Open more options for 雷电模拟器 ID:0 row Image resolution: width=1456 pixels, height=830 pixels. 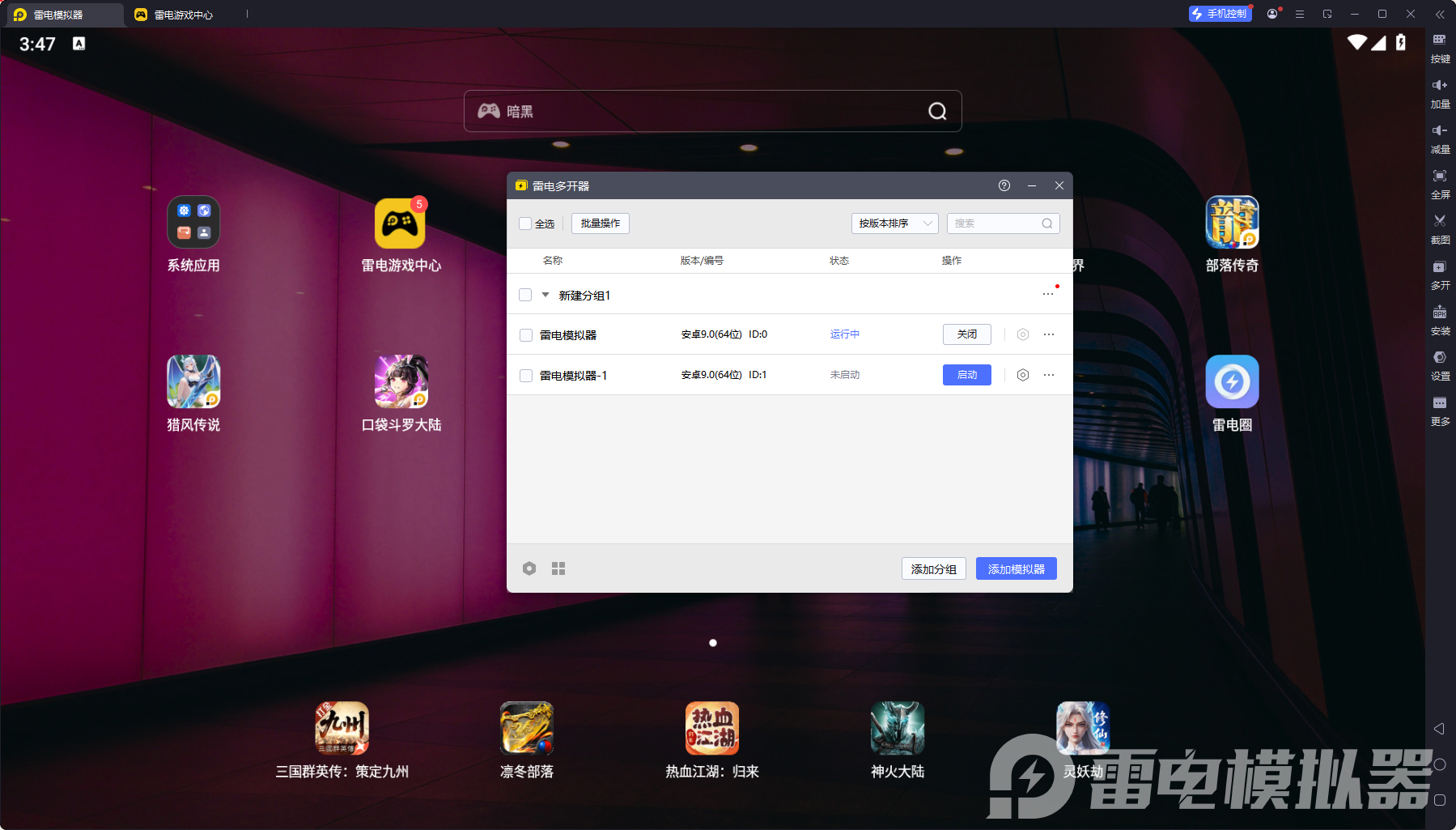coord(1049,334)
